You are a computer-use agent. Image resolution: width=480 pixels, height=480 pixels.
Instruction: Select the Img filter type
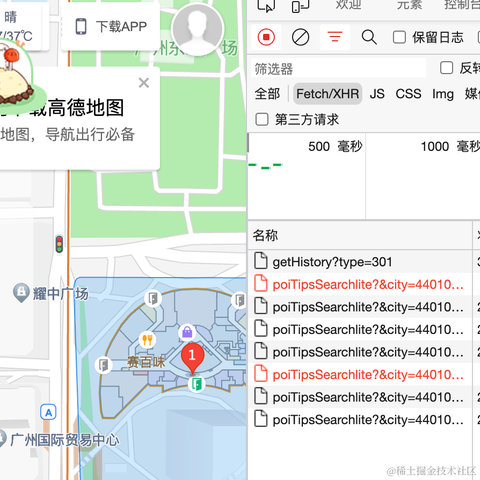(443, 94)
